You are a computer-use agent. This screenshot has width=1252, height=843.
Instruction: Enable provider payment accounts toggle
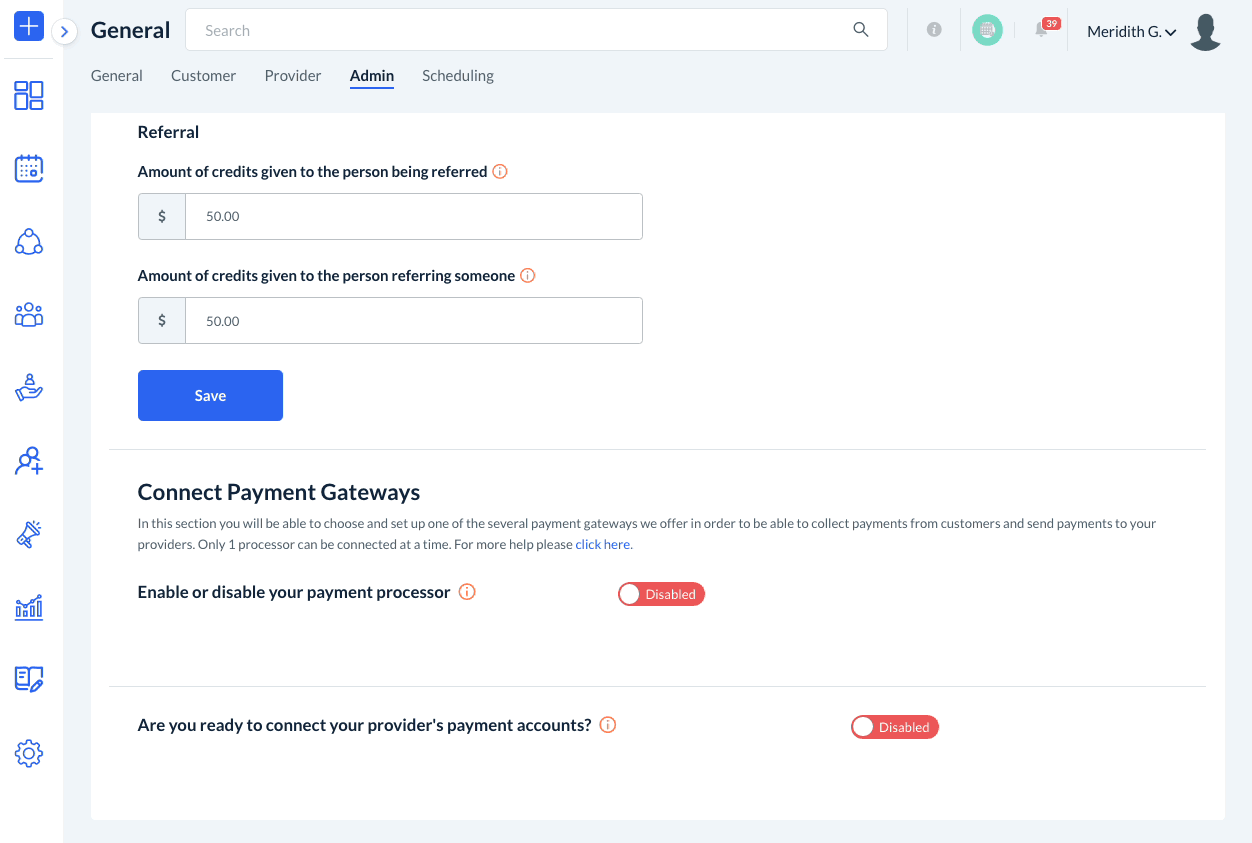click(894, 727)
